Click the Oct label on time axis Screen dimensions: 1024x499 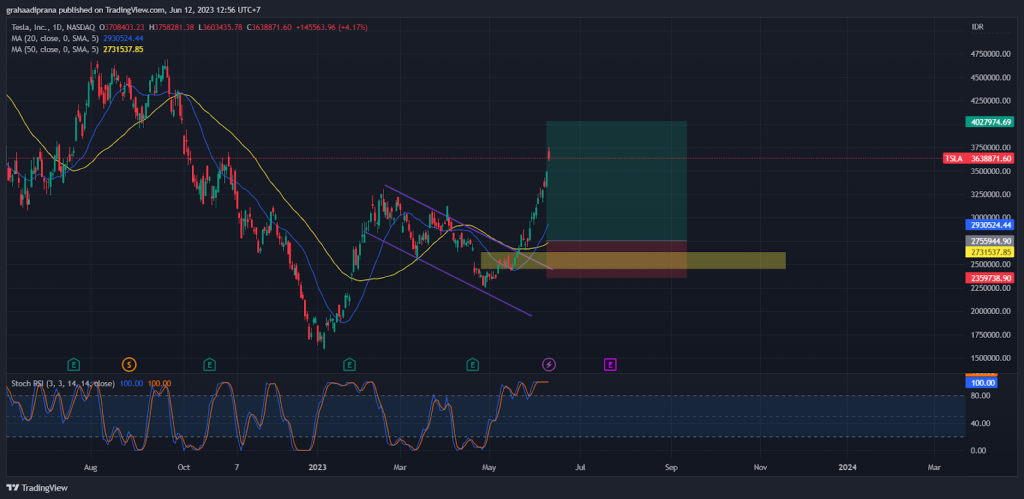coord(184,468)
